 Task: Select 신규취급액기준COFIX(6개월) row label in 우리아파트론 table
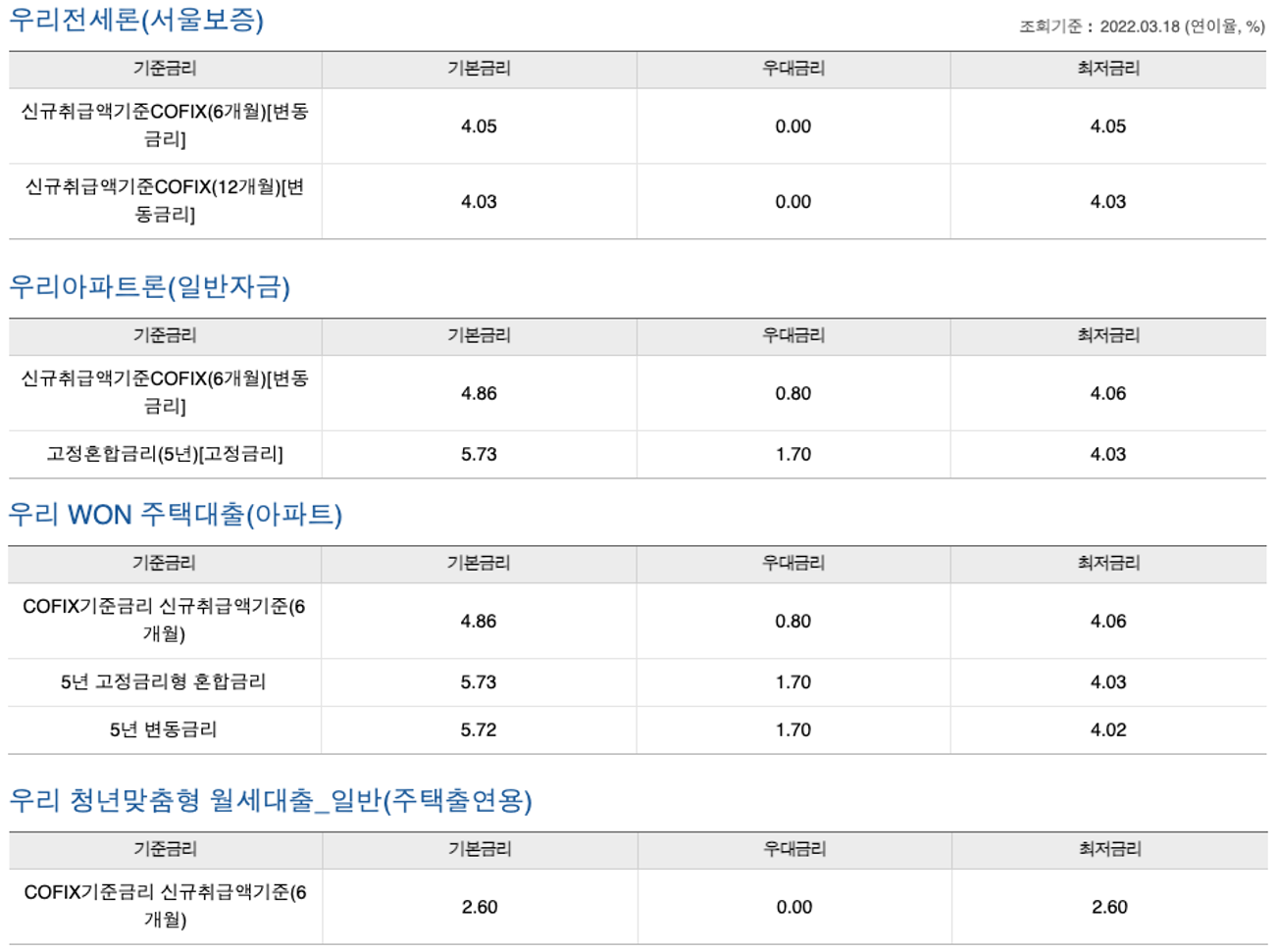(x=165, y=392)
